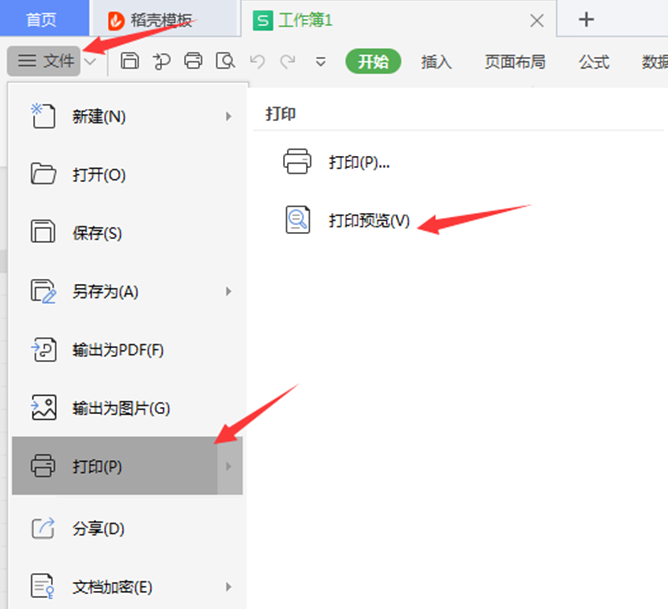Switch to the 页面布局 ribbon tab
Image resolution: width=668 pixels, height=612 pixels.
click(x=515, y=62)
